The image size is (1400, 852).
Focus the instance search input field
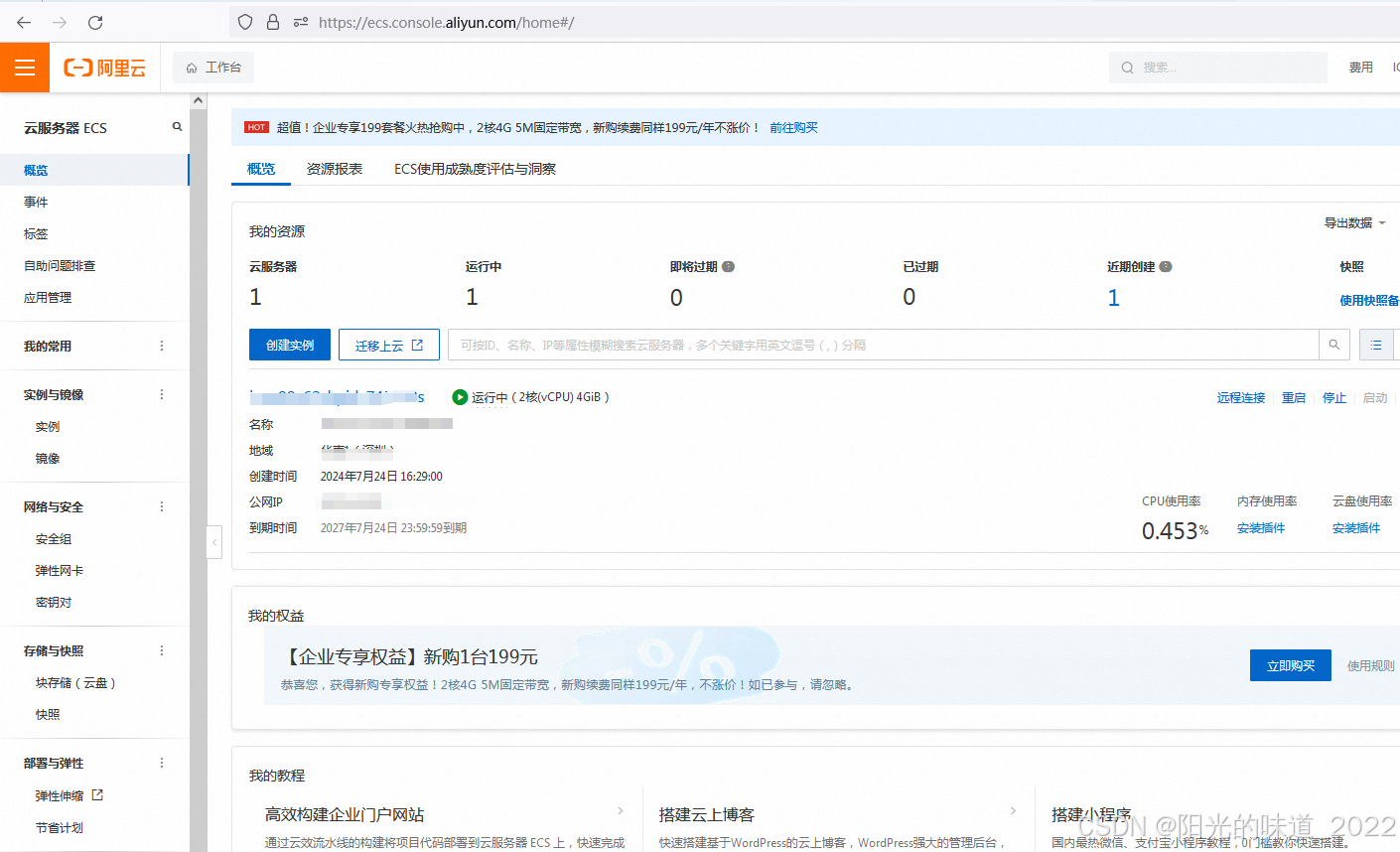(x=884, y=345)
